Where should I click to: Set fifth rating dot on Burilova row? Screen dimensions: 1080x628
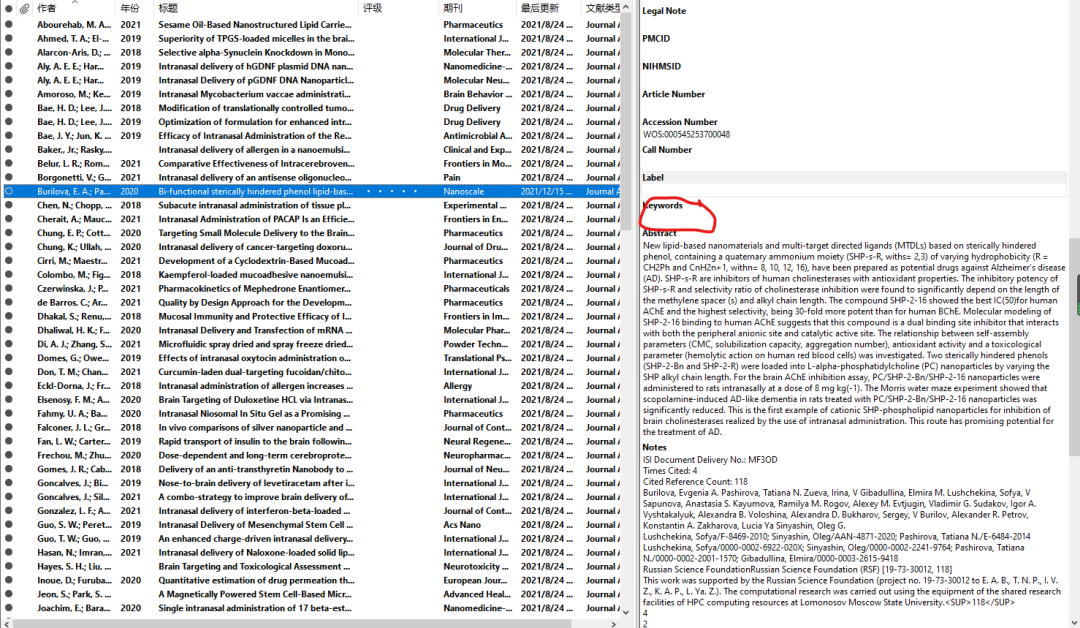(415, 191)
